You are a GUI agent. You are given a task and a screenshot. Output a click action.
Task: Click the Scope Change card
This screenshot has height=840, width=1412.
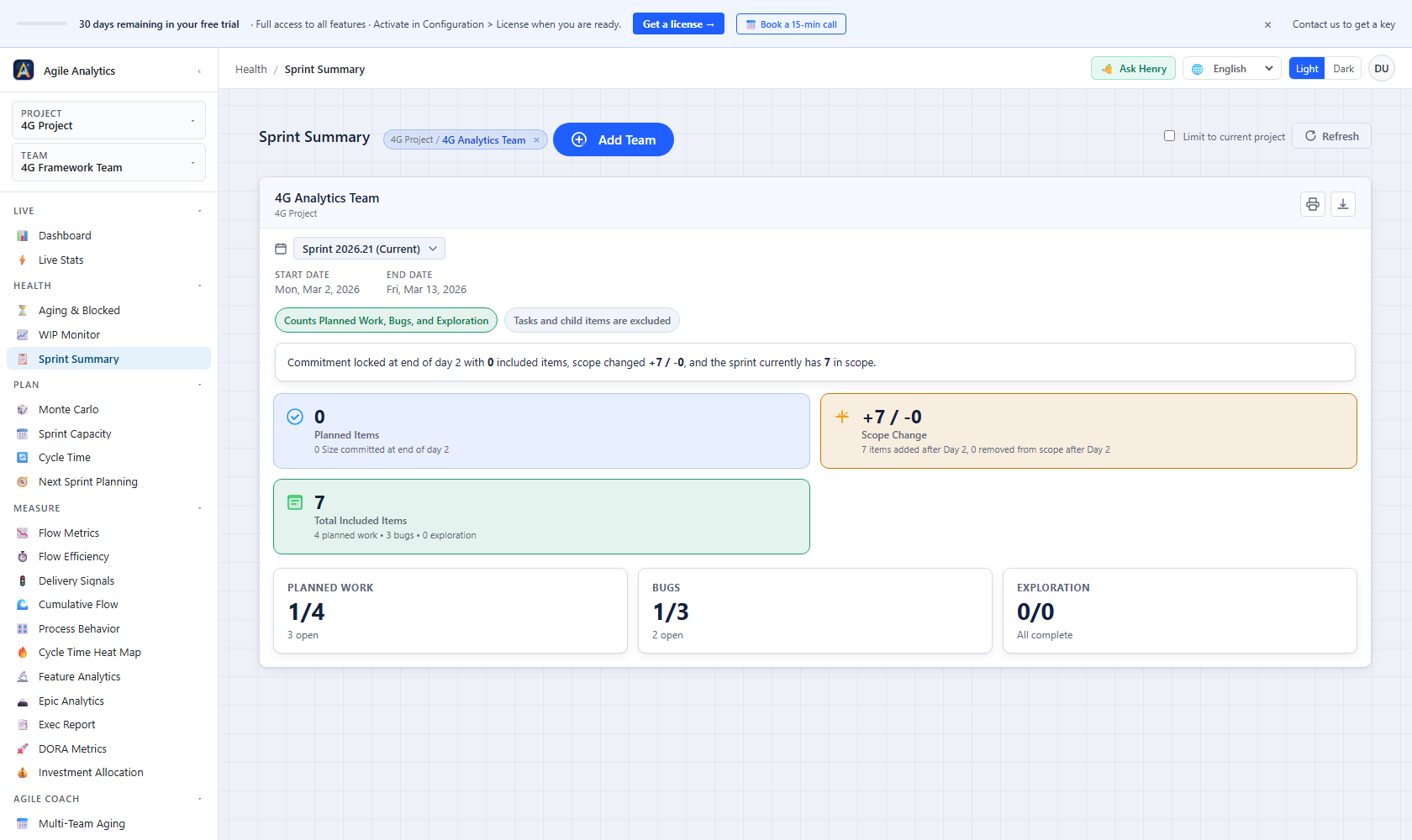1088,431
